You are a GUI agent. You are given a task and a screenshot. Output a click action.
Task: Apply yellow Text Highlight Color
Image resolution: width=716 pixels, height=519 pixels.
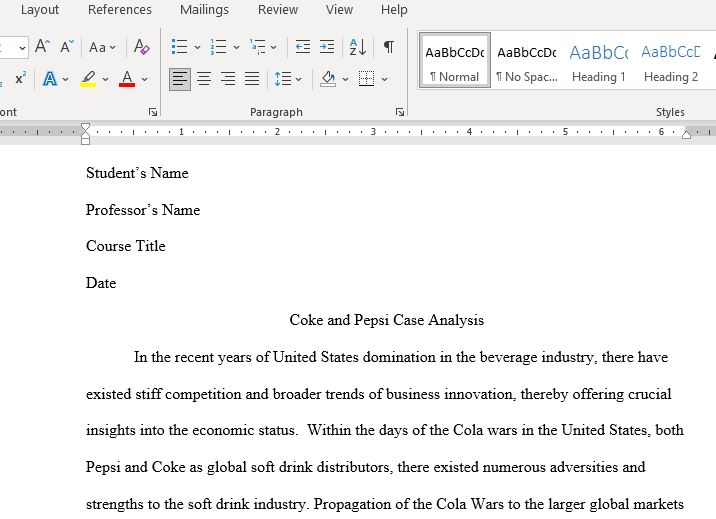tap(88, 79)
